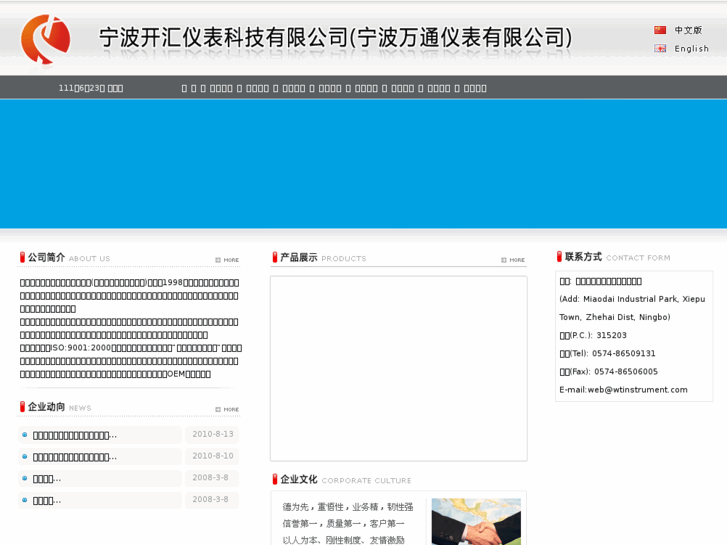This screenshot has height=545, width=727.
Task: Open the news item dated 2010-8-13
Action: 75,436
